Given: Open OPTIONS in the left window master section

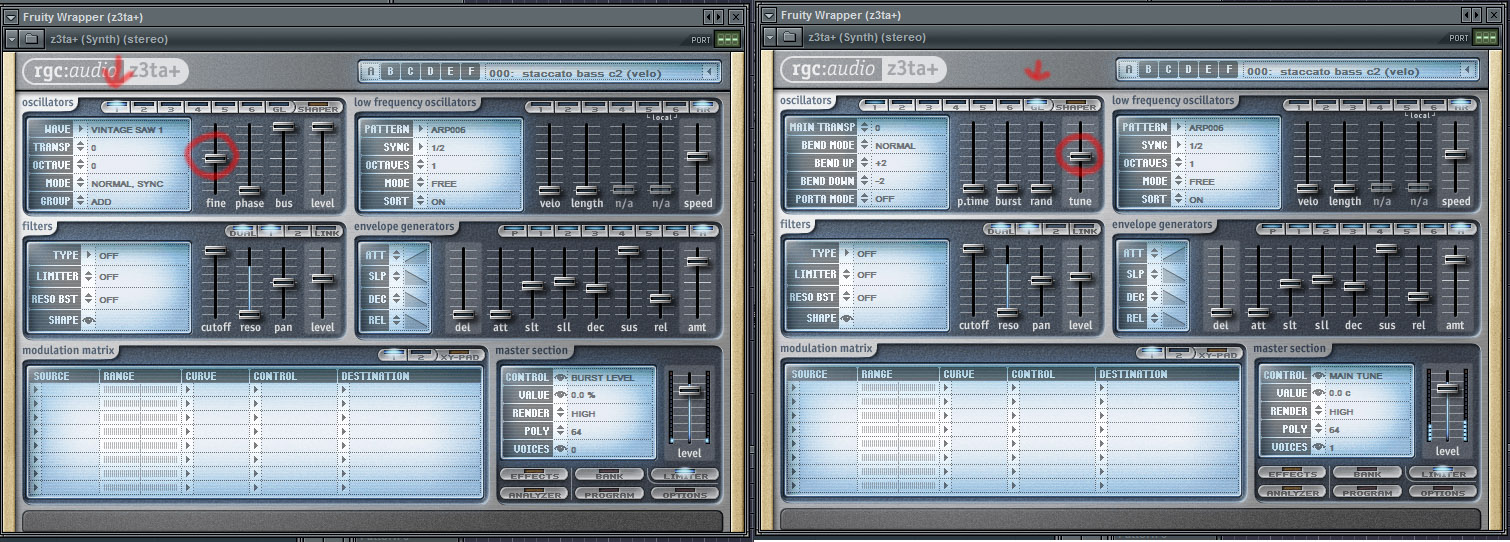Looking at the screenshot, I should (684, 494).
